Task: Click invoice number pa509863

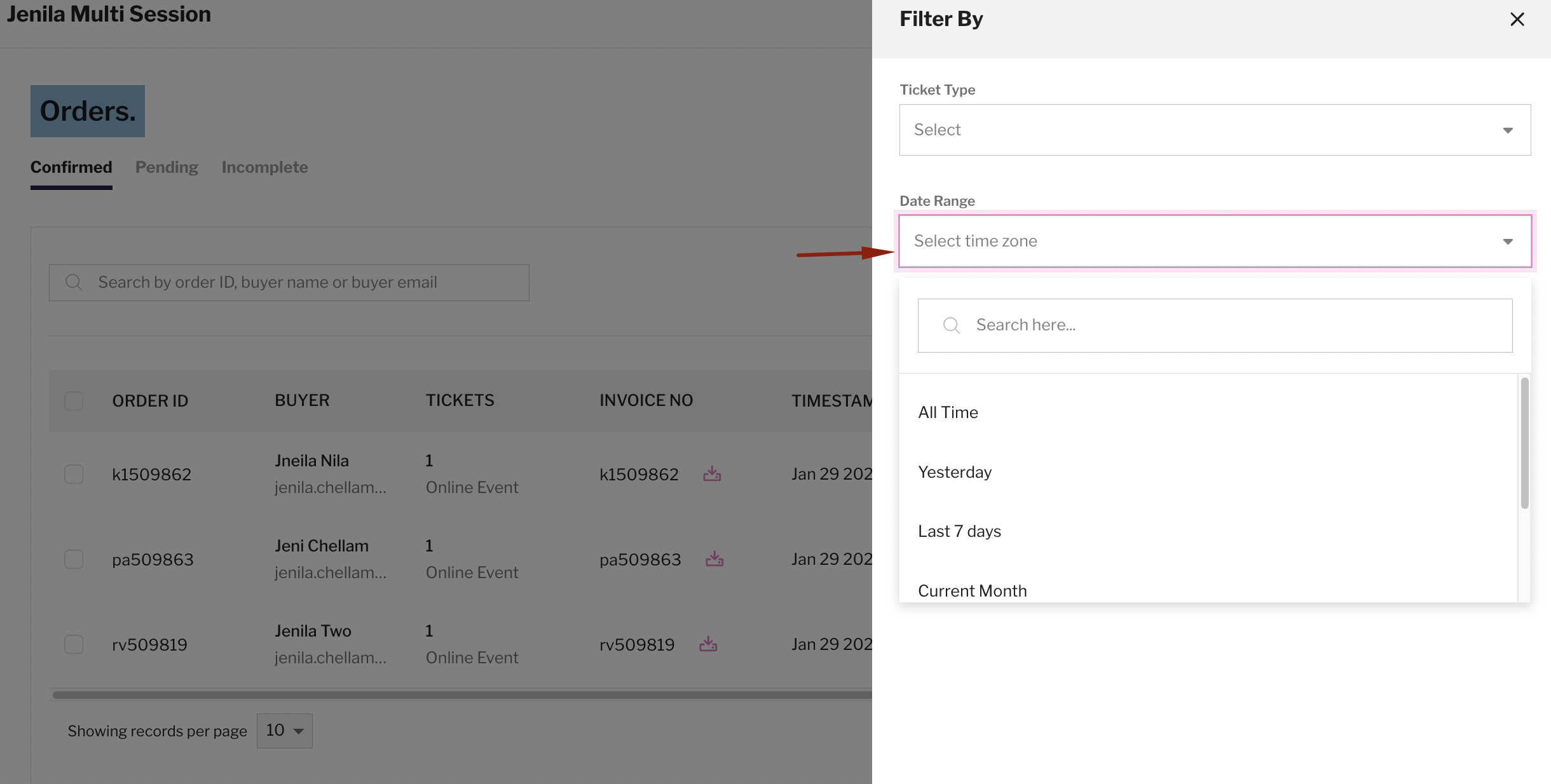Action: pyautogui.click(x=640, y=560)
